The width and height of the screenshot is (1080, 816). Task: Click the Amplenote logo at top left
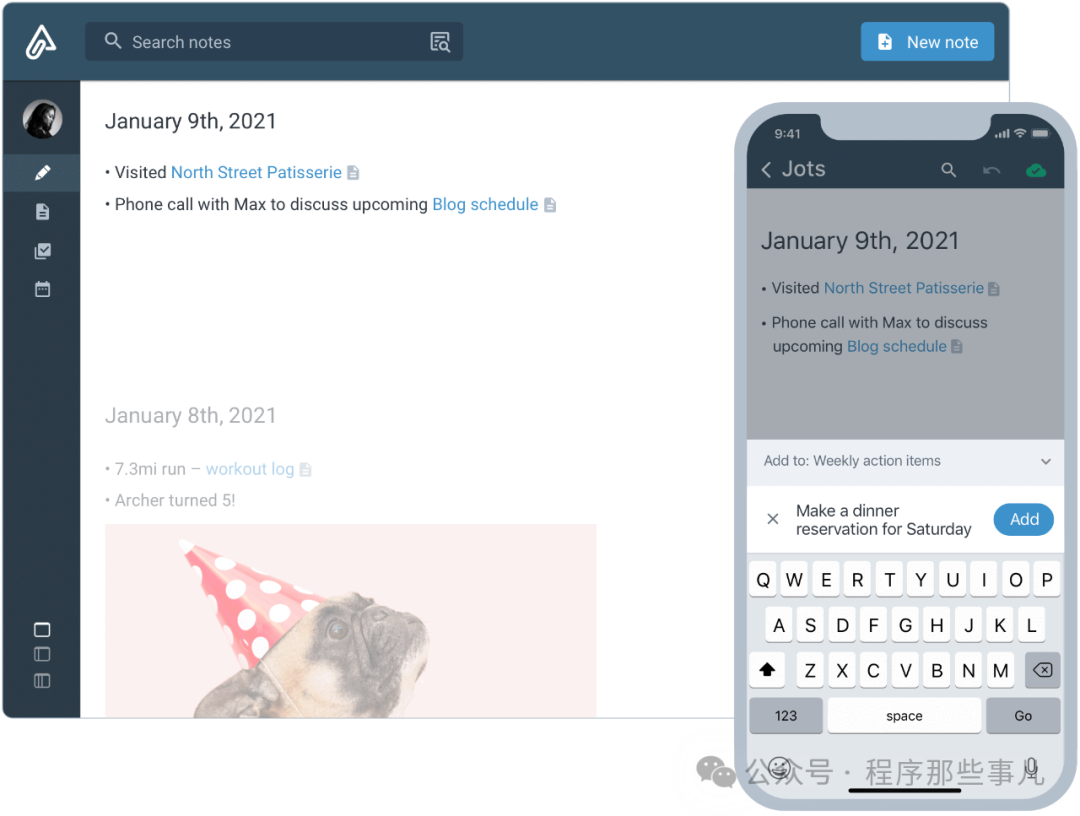pos(41,42)
